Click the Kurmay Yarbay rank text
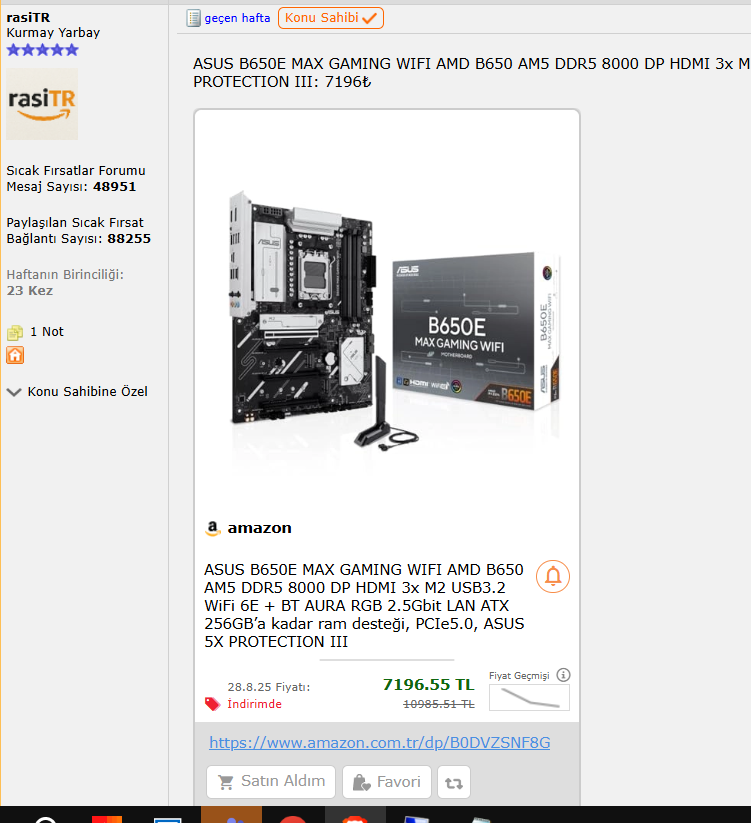This screenshot has width=751, height=823. (x=53, y=33)
